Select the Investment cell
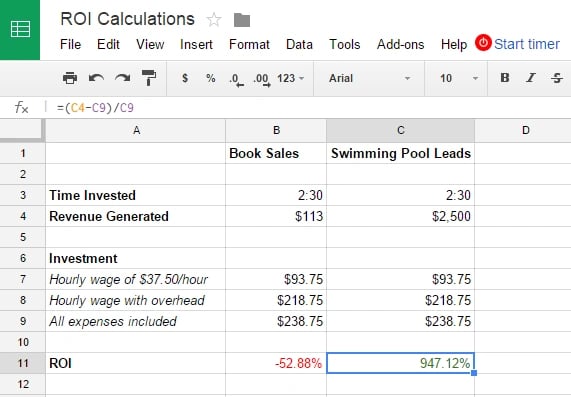The height and width of the screenshot is (397, 571). [135, 258]
